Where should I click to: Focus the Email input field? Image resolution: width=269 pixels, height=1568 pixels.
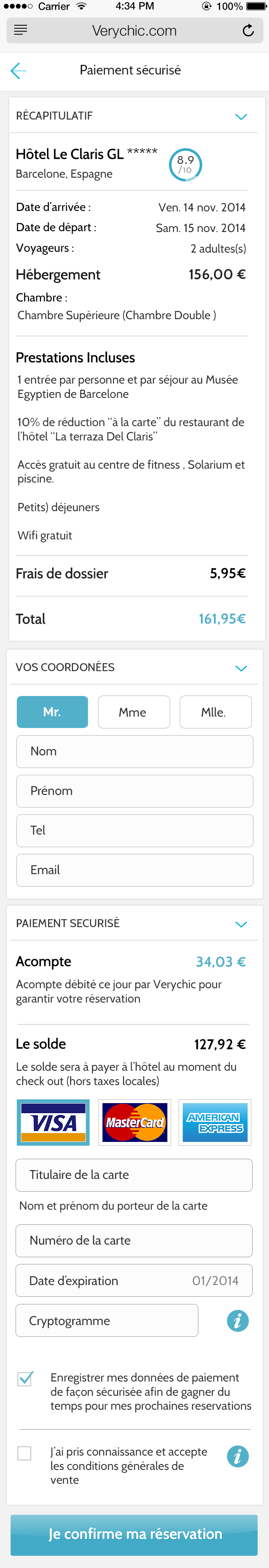134,870
